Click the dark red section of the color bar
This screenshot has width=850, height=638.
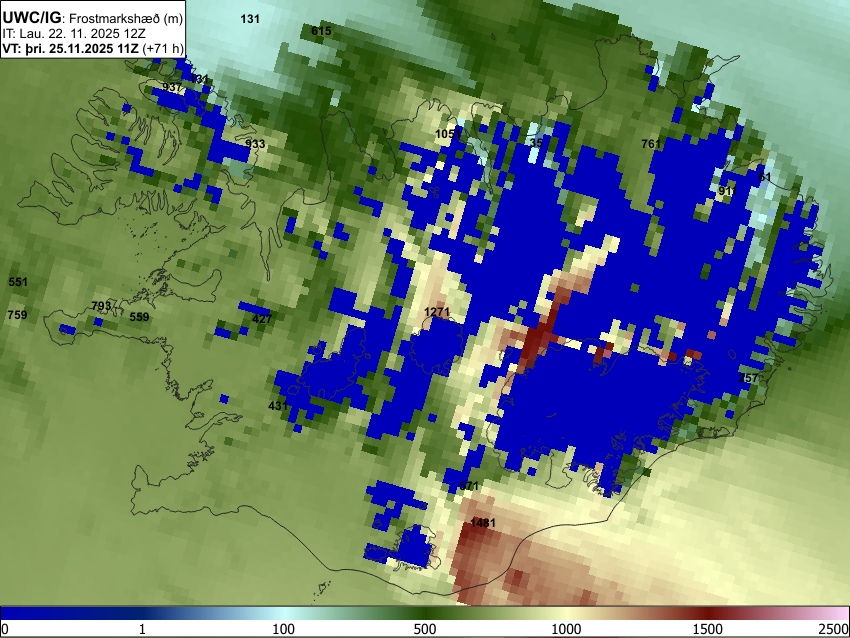point(708,613)
